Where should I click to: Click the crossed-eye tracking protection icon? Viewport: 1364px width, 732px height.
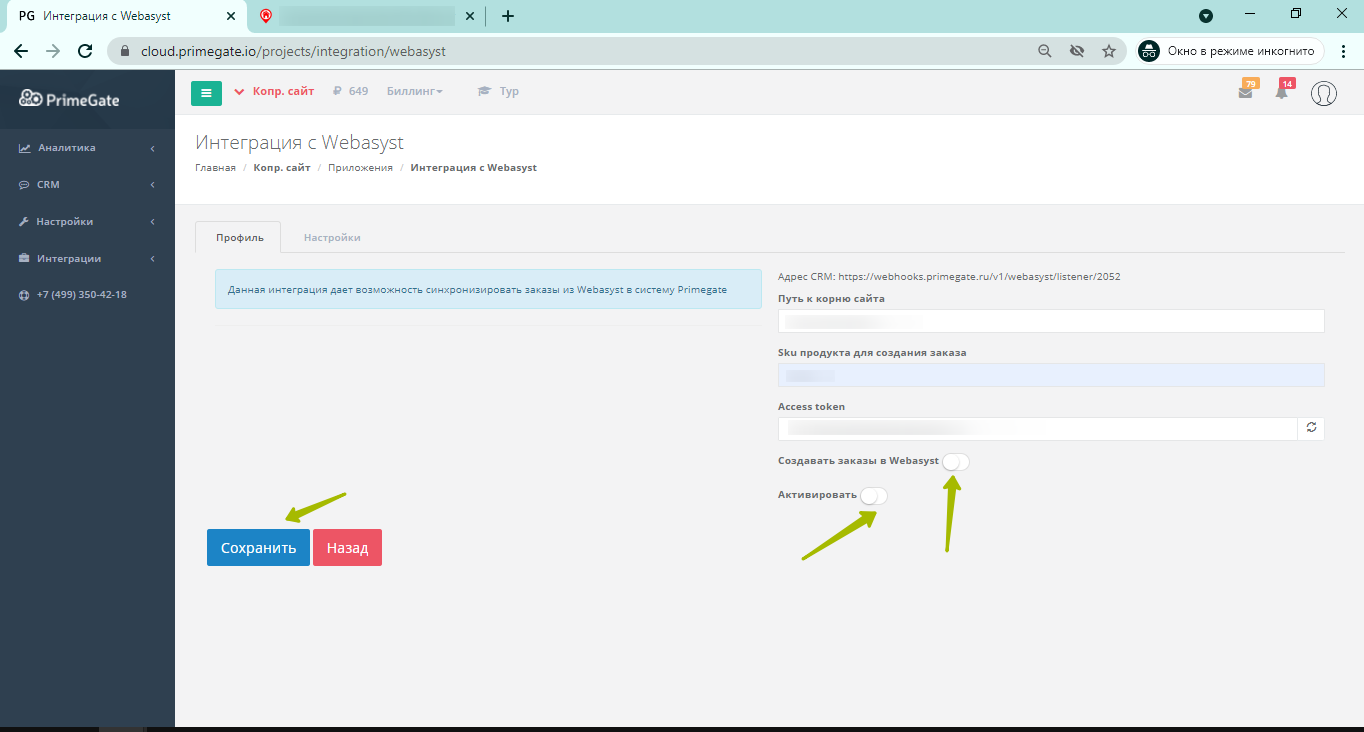point(1077,51)
